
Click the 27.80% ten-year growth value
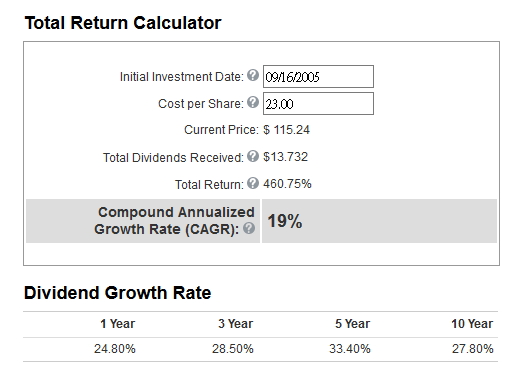(473, 349)
